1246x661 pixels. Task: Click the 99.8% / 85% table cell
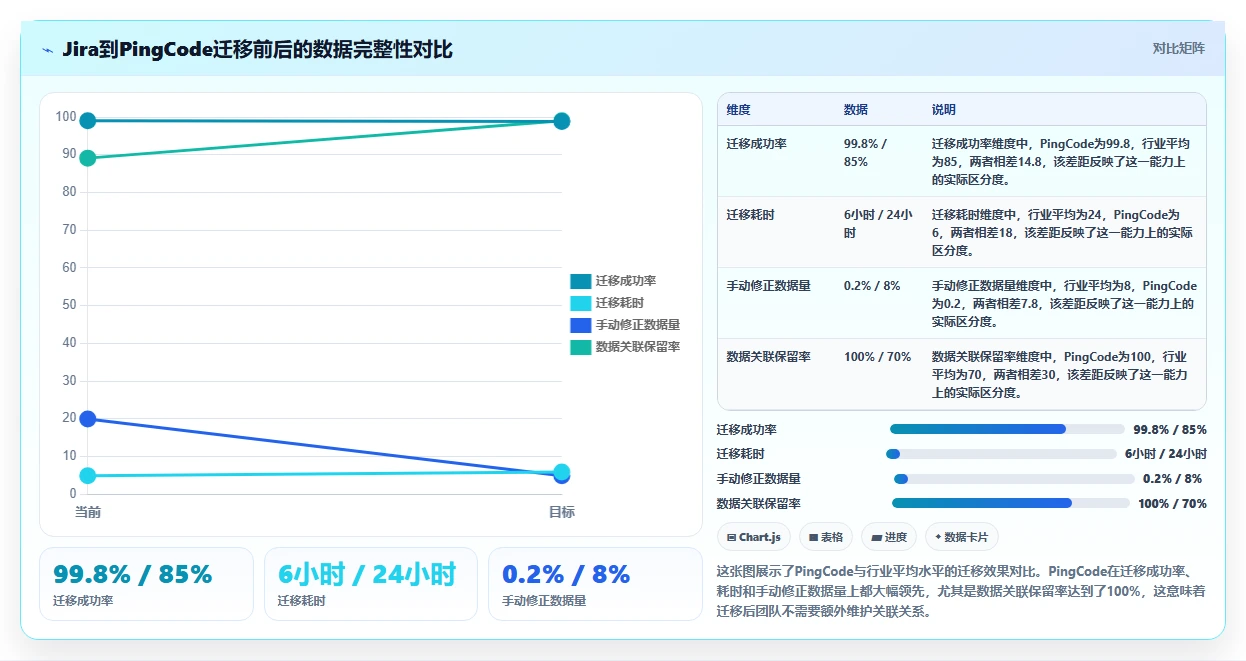coord(866,153)
